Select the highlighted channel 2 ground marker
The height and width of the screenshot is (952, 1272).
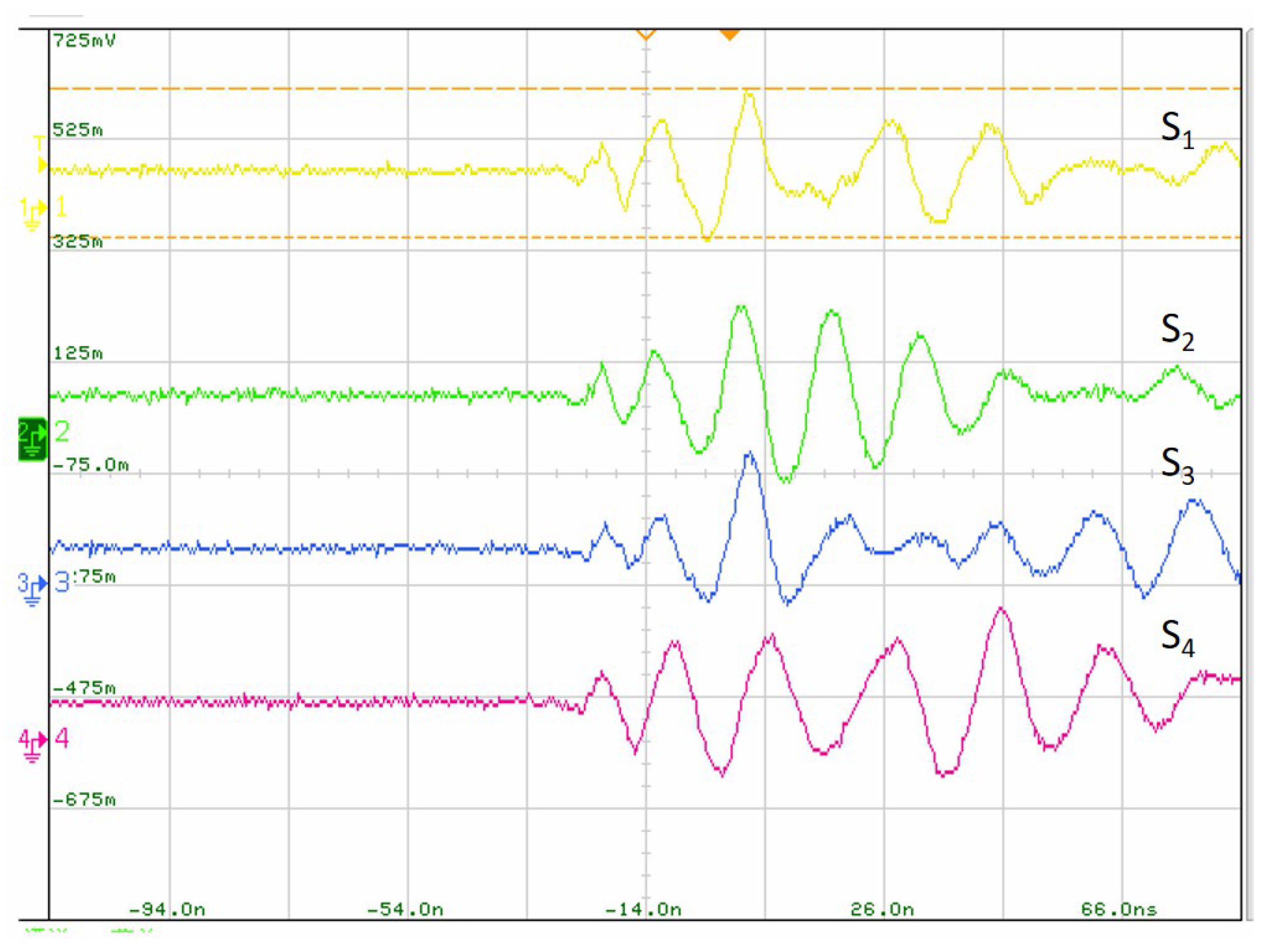(x=32, y=439)
